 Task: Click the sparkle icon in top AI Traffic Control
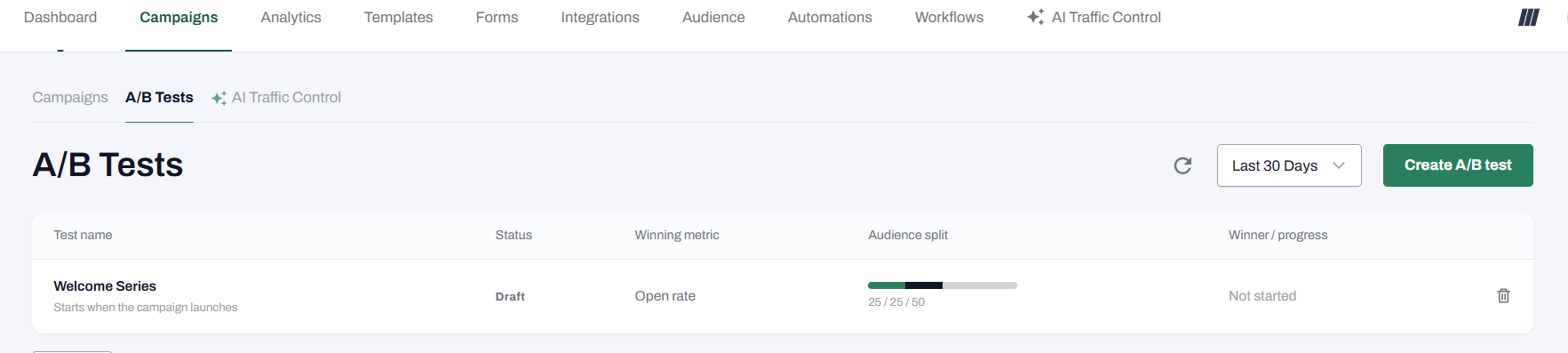pyautogui.click(x=1035, y=17)
